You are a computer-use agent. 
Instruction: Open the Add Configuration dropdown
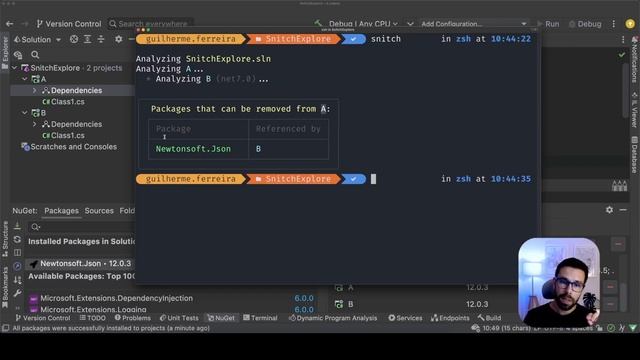tap(474, 24)
